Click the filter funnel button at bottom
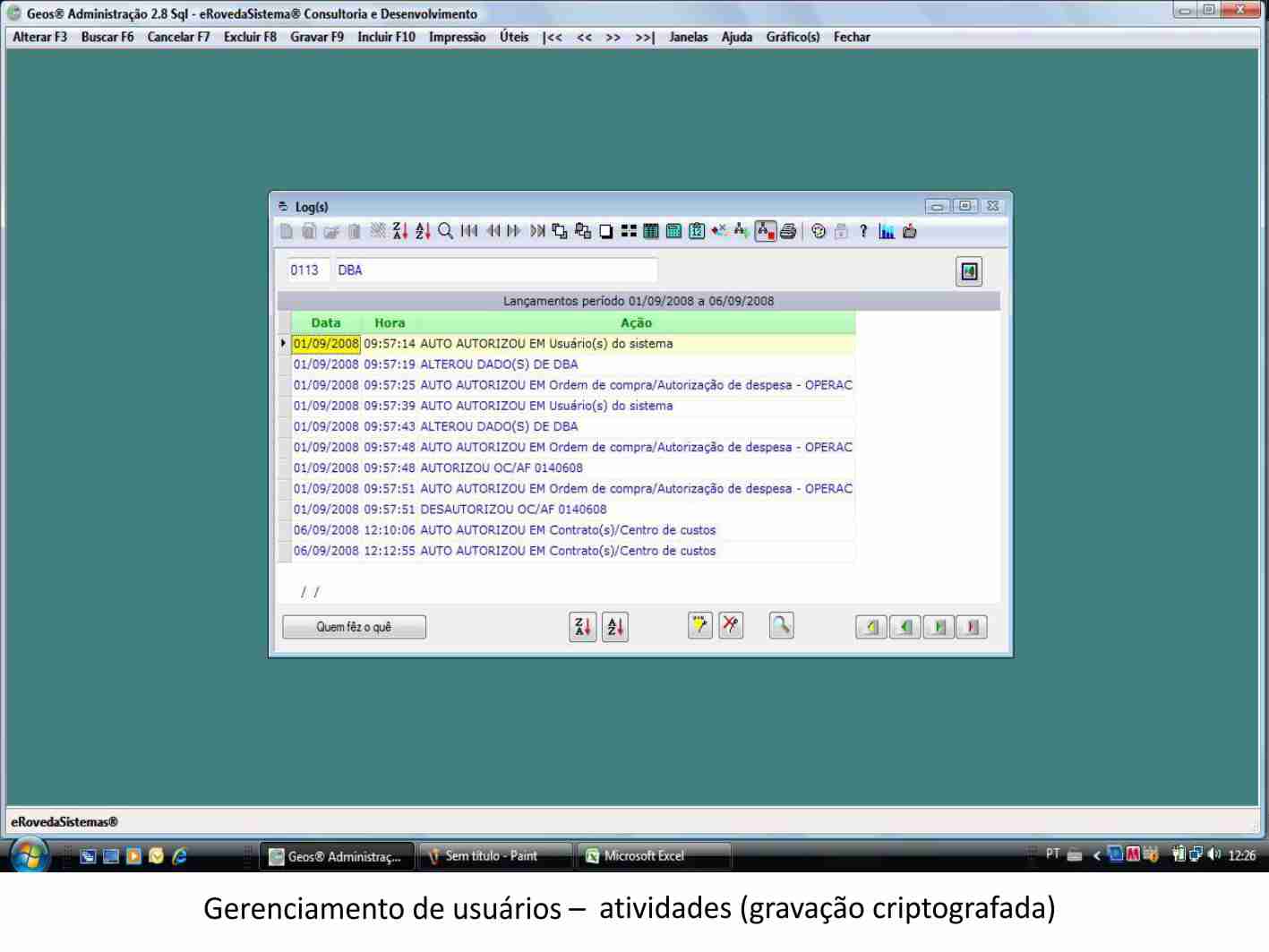This screenshot has width=1269, height=952. pos(699,625)
